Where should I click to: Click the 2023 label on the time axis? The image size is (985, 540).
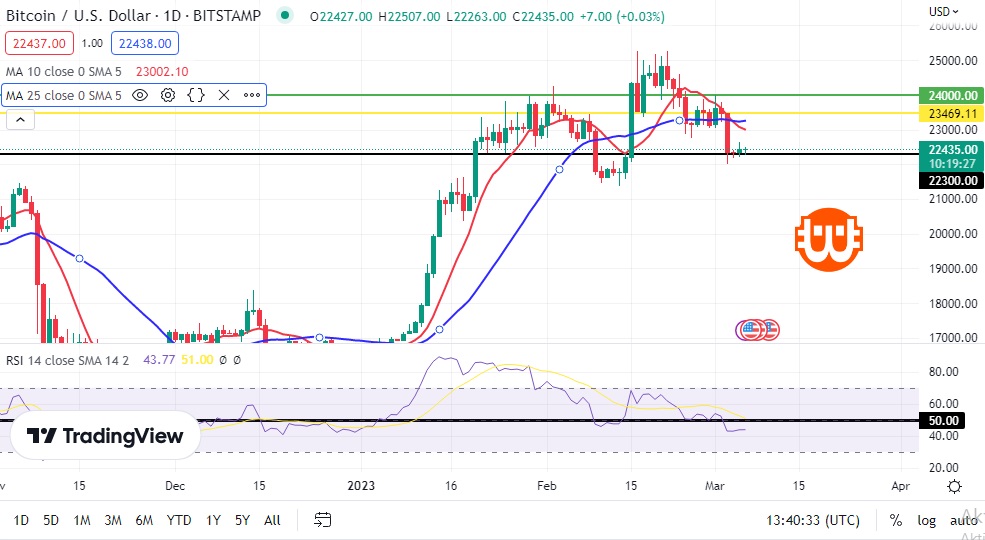[x=361, y=486]
